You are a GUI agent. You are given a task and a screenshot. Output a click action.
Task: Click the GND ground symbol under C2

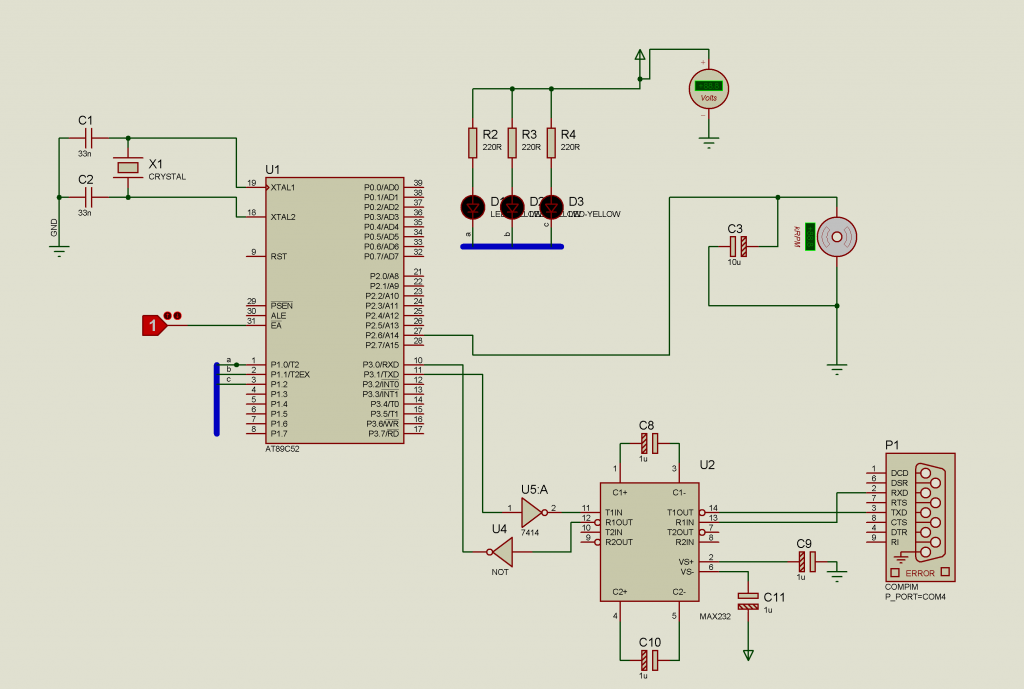coord(59,251)
